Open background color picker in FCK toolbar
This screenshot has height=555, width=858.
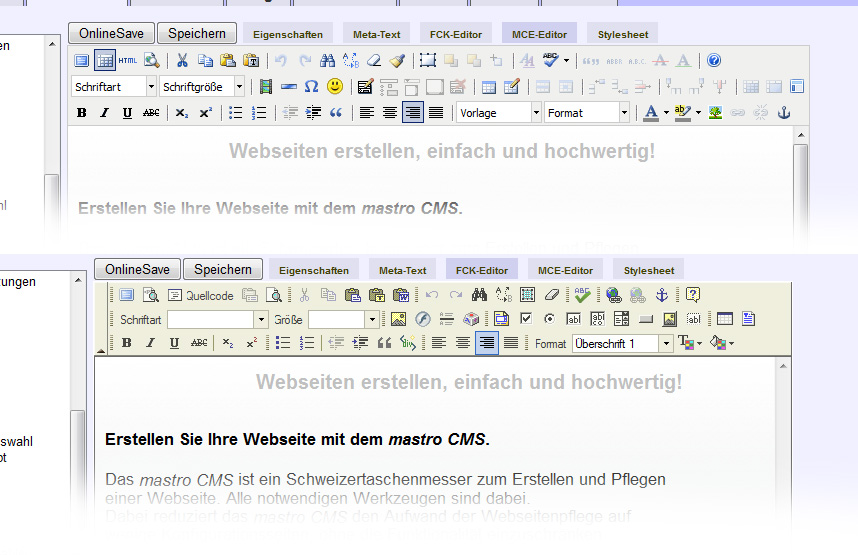pyautogui.click(x=722, y=343)
